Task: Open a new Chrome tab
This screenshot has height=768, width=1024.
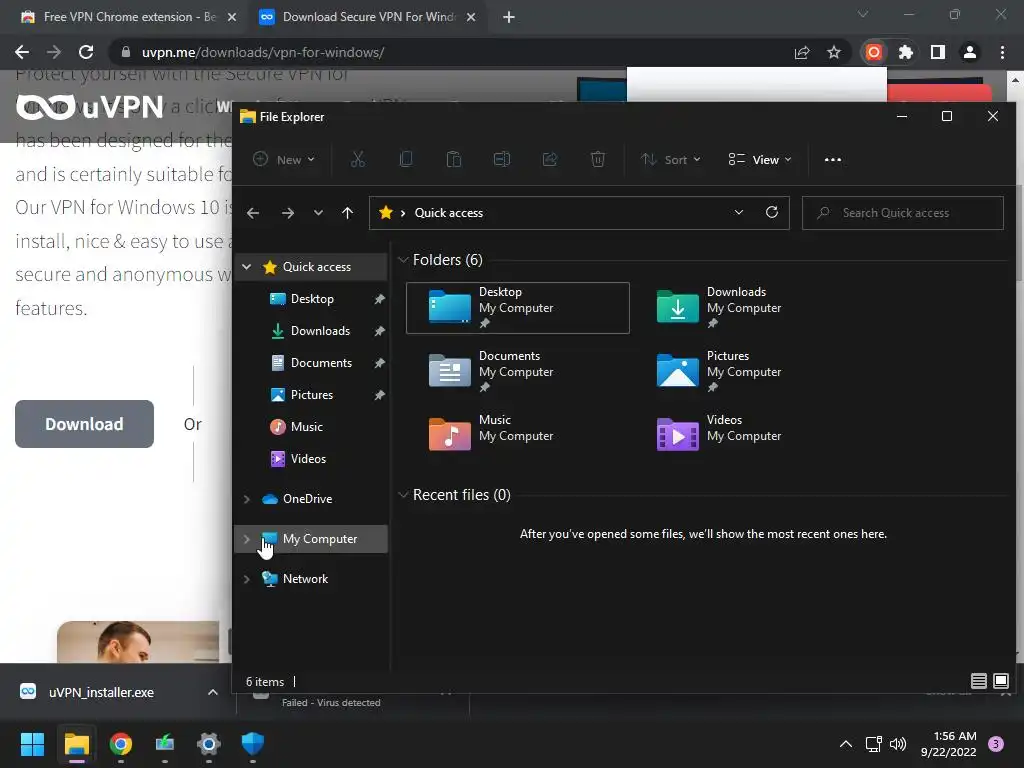Action: [509, 17]
